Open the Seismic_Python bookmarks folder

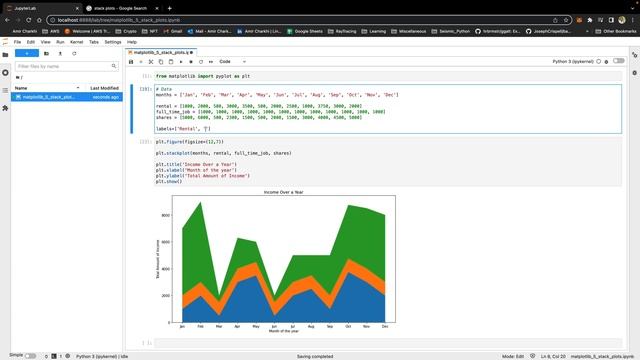451,31
